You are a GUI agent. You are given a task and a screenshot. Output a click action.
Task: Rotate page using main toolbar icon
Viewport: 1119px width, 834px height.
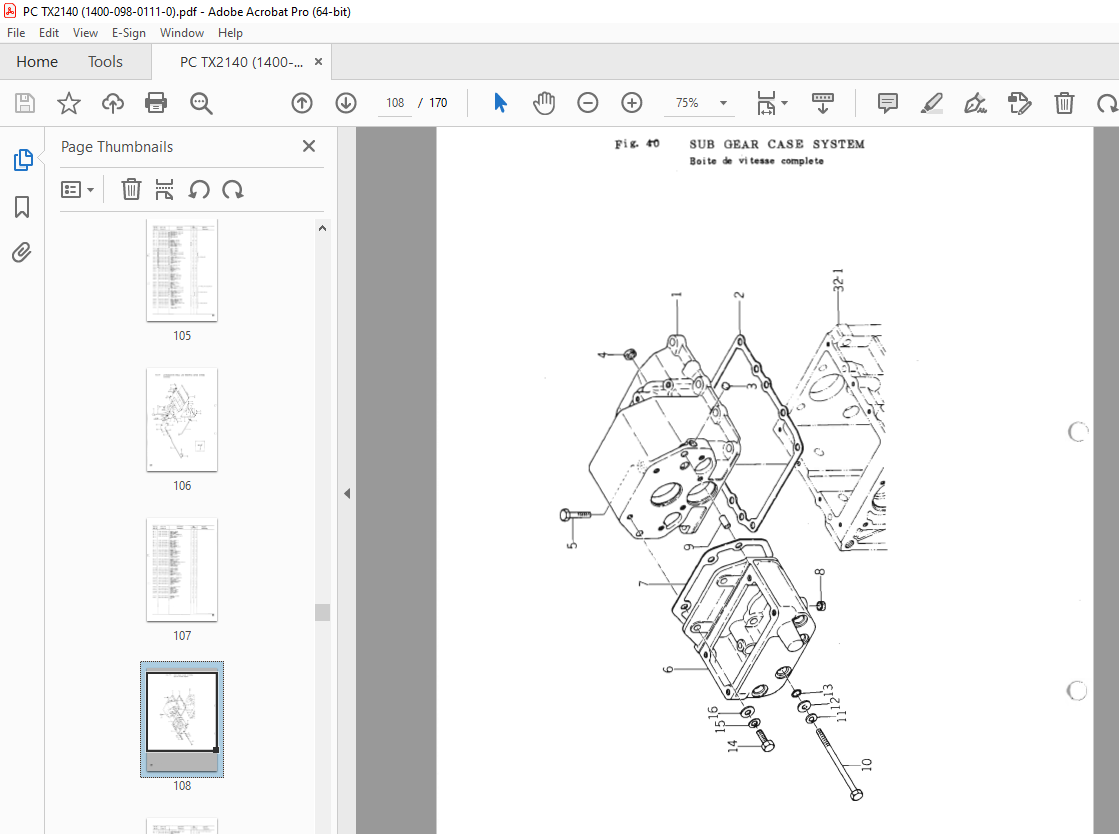(x=1107, y=103)
